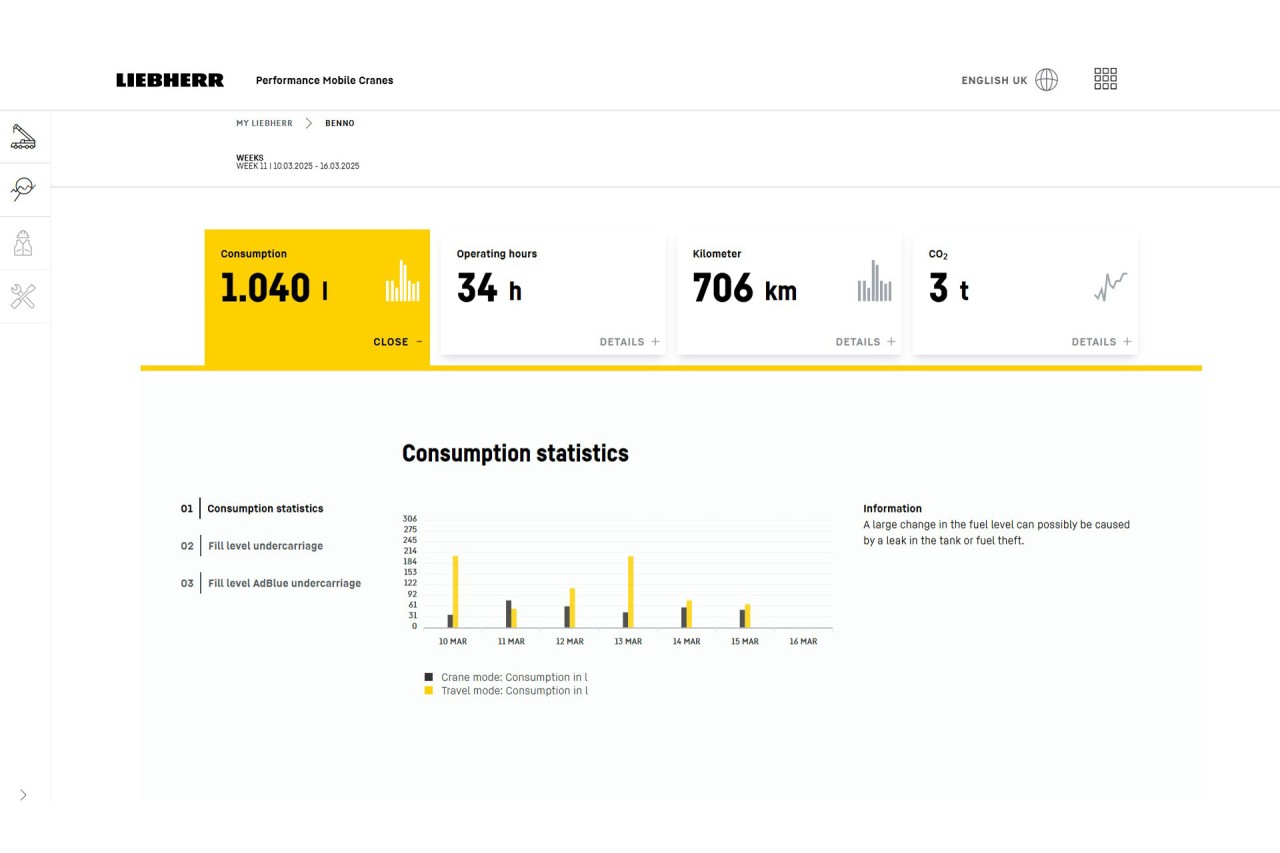Click the mobile crane icon in sidebar
The image size is (1280, 853).
point(23,137)
